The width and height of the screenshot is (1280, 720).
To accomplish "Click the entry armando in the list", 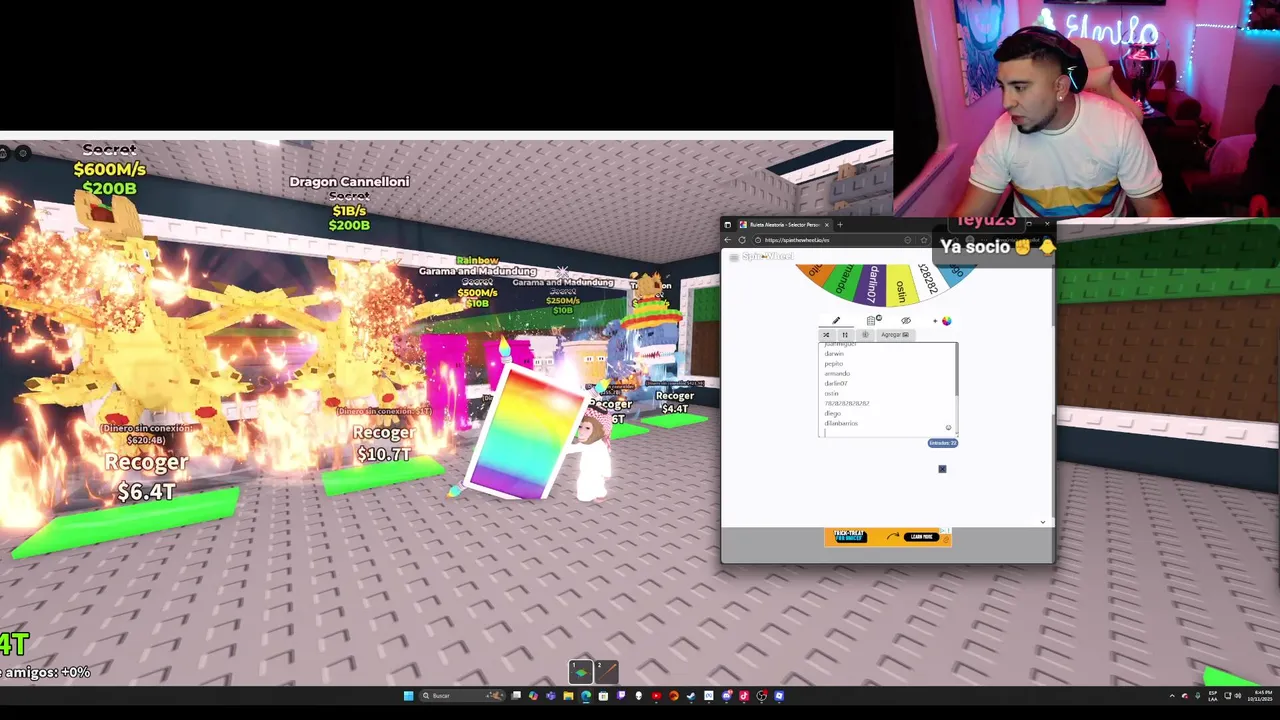I will [x=837, y=373].
